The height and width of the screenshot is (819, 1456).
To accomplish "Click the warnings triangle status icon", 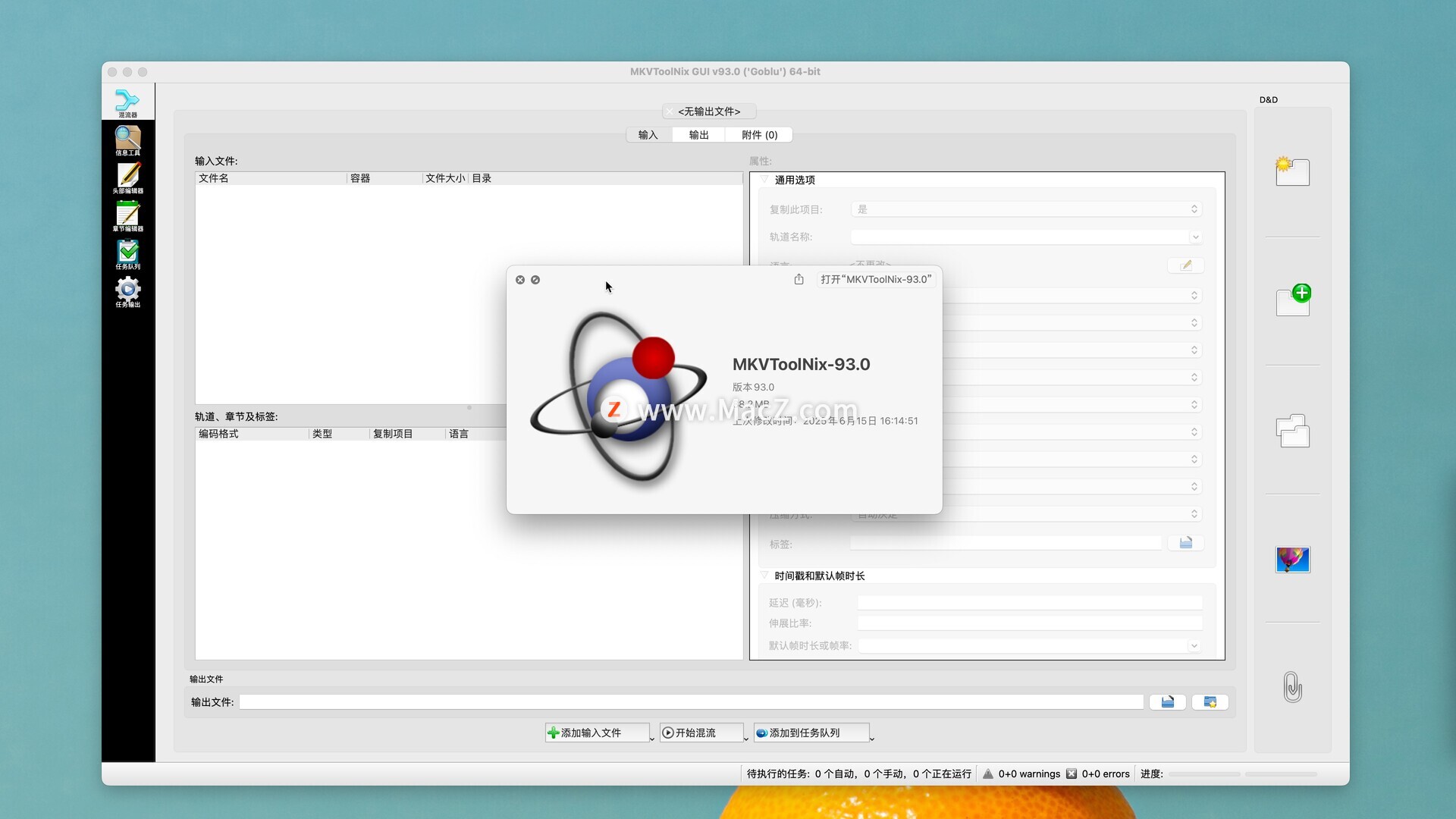I will (x=988, y=773).
